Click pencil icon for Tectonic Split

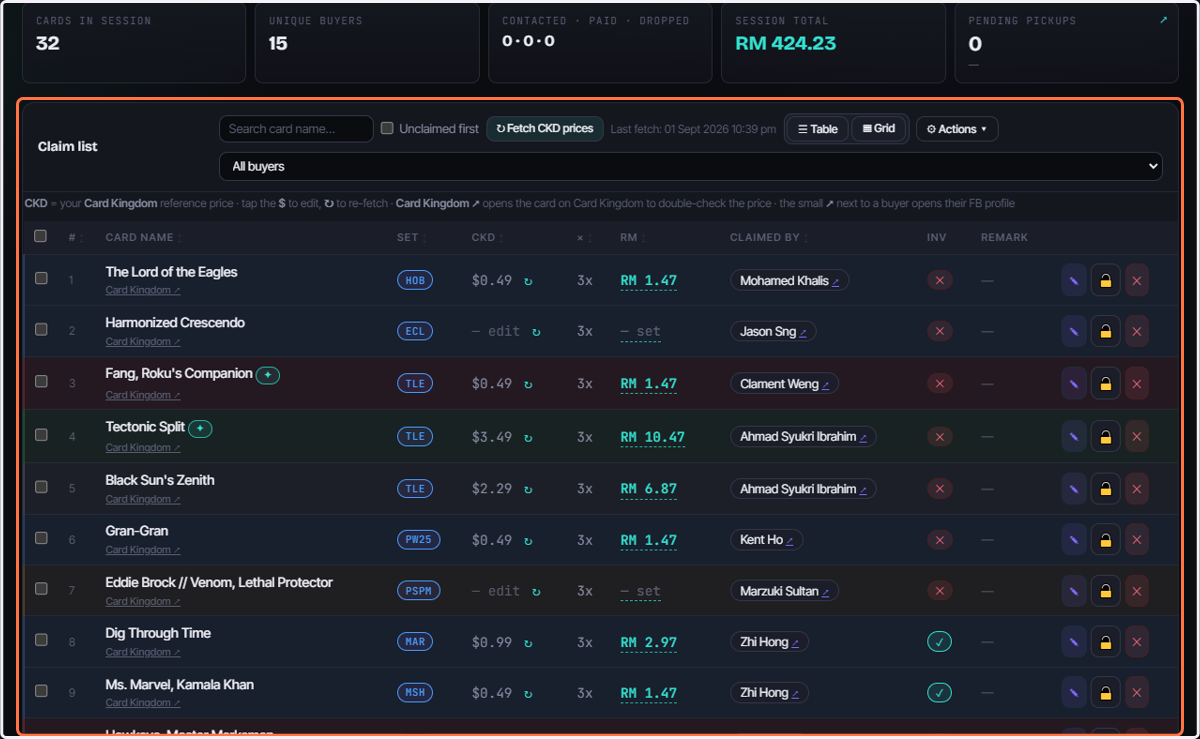(1074, 436)
